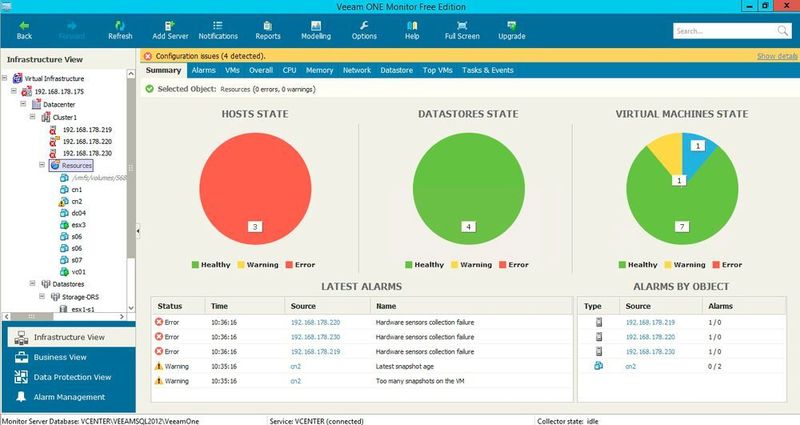Collapse the Storage-DRS tree node
Image resolution: width=800 pixels, height=425 pixels.
pyautogui.click(x=42, y=296)
